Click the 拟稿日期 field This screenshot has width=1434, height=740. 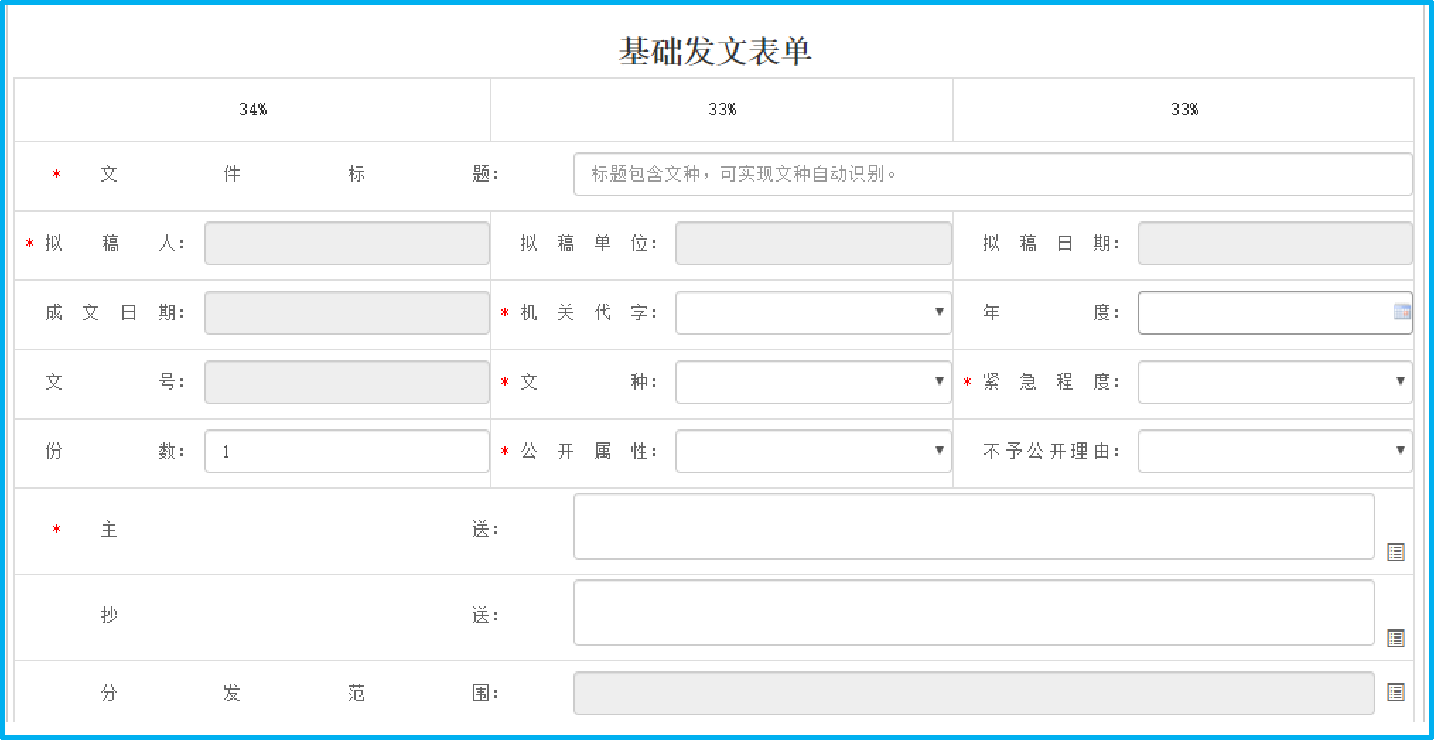[x=1275, y=243]
